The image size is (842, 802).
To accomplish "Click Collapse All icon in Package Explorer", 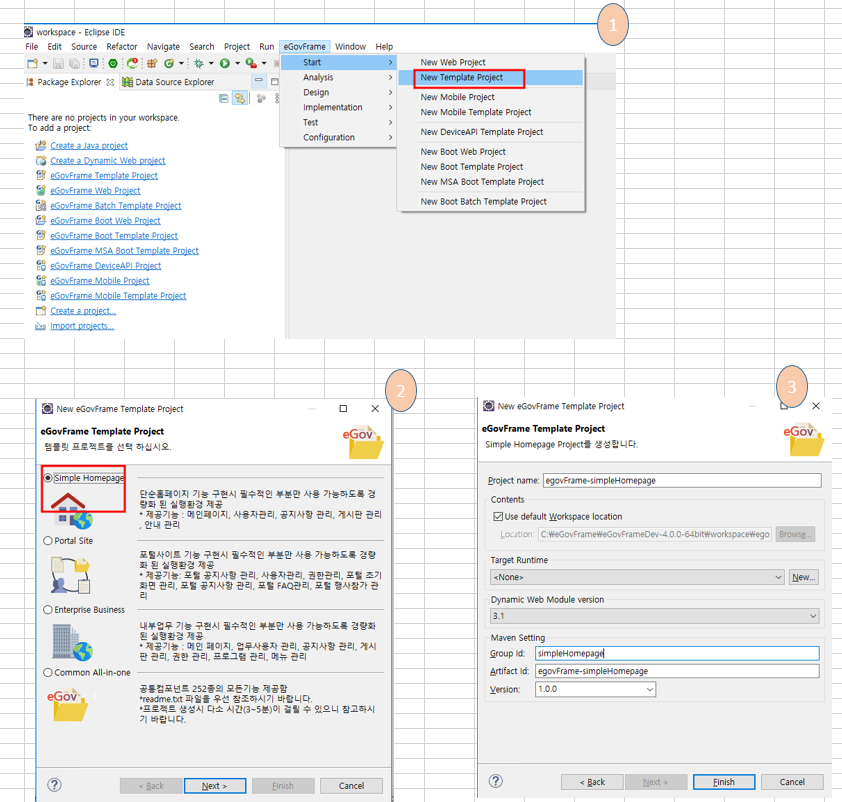I will (223, 98).
